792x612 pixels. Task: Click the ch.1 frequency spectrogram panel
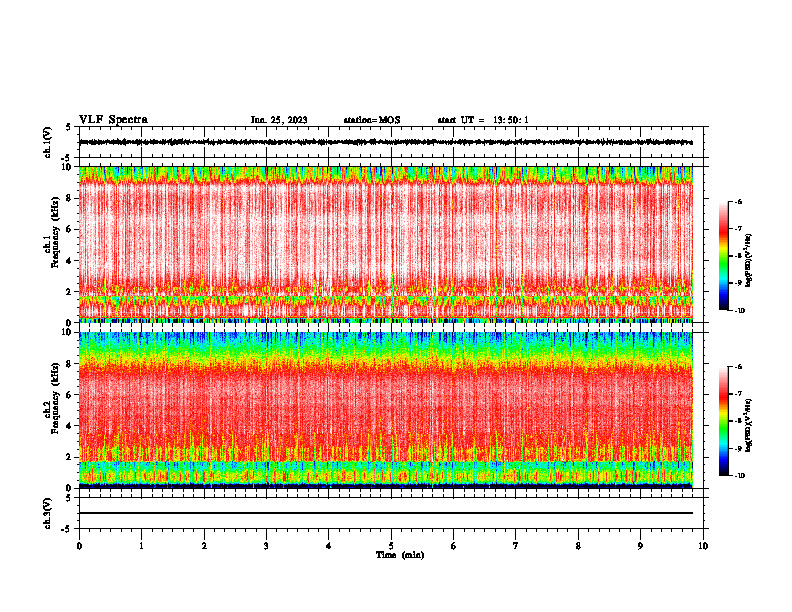point(386,244)
